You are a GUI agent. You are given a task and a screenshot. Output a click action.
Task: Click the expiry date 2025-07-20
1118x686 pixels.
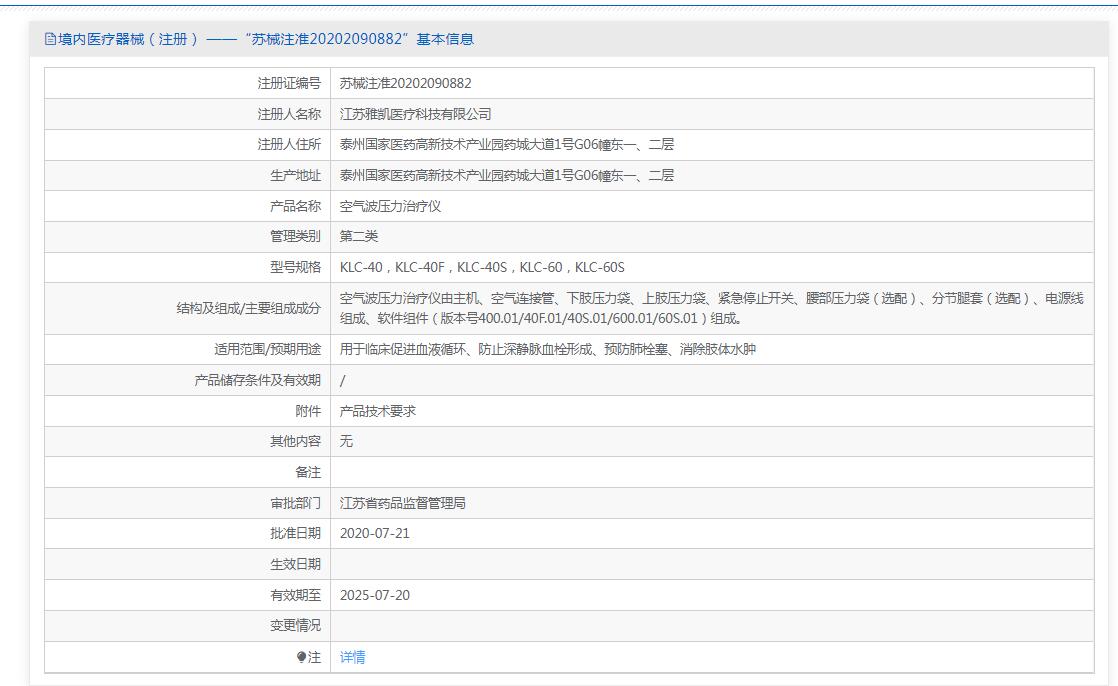point(374,595)
